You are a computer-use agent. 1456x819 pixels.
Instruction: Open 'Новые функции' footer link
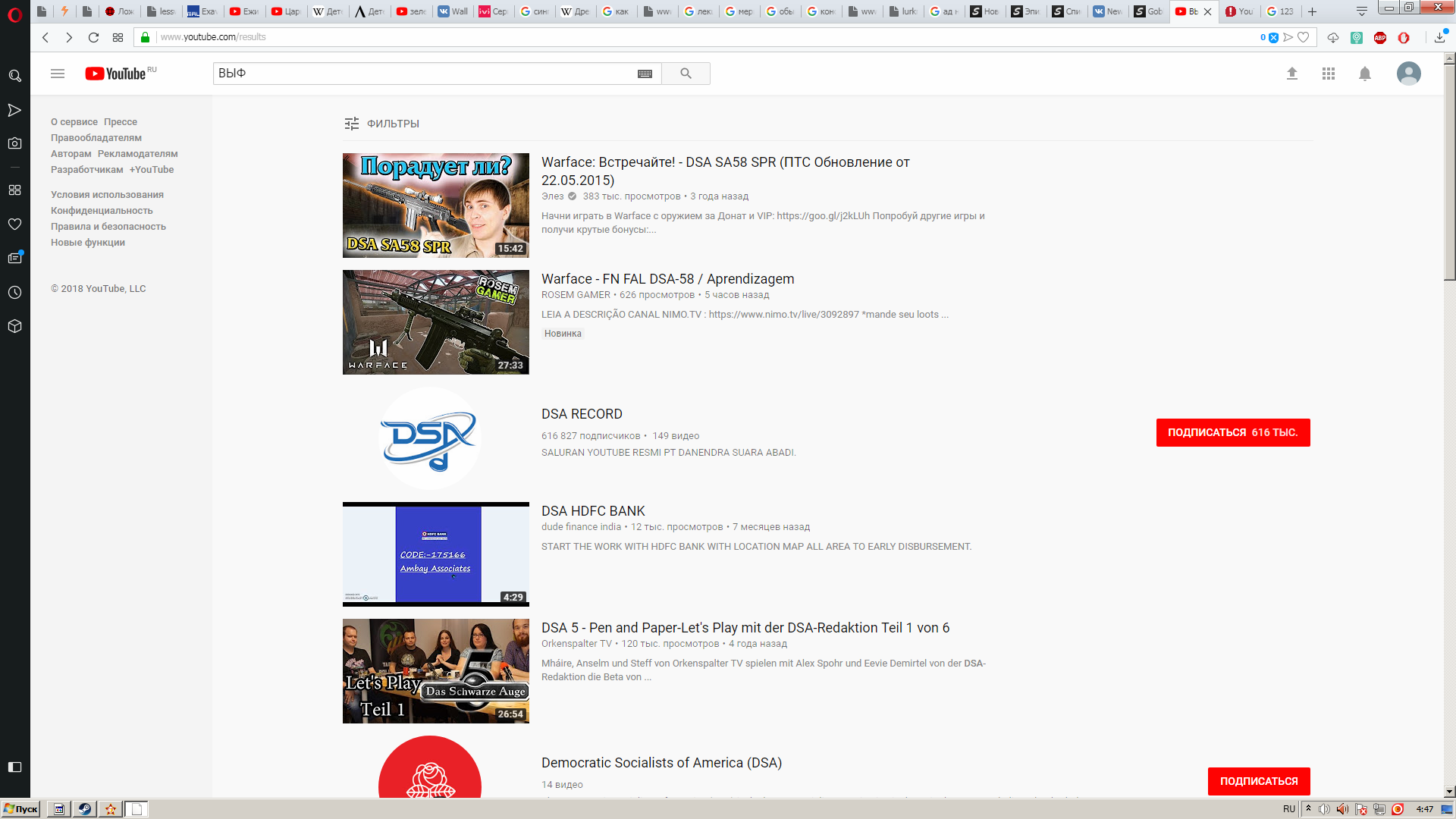pyautogui.click(x=88, y=243)
